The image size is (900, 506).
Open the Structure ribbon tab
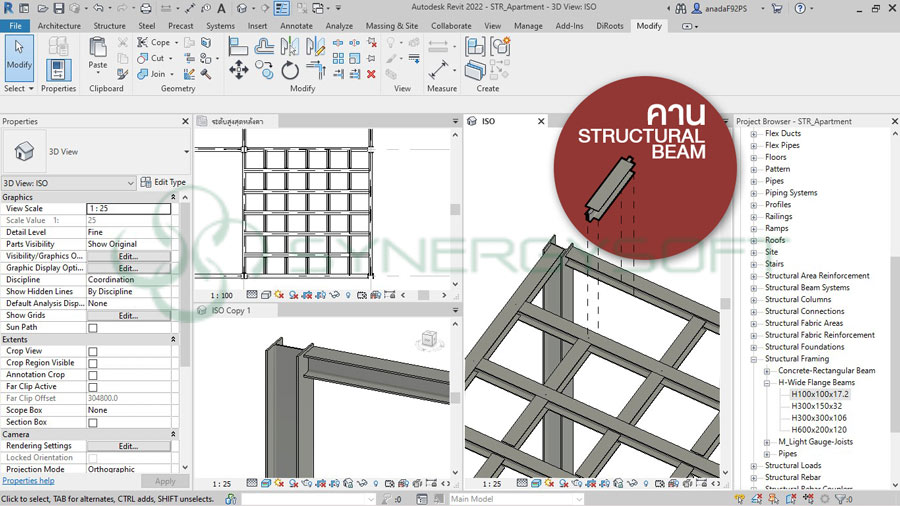[x=109, y=26]
